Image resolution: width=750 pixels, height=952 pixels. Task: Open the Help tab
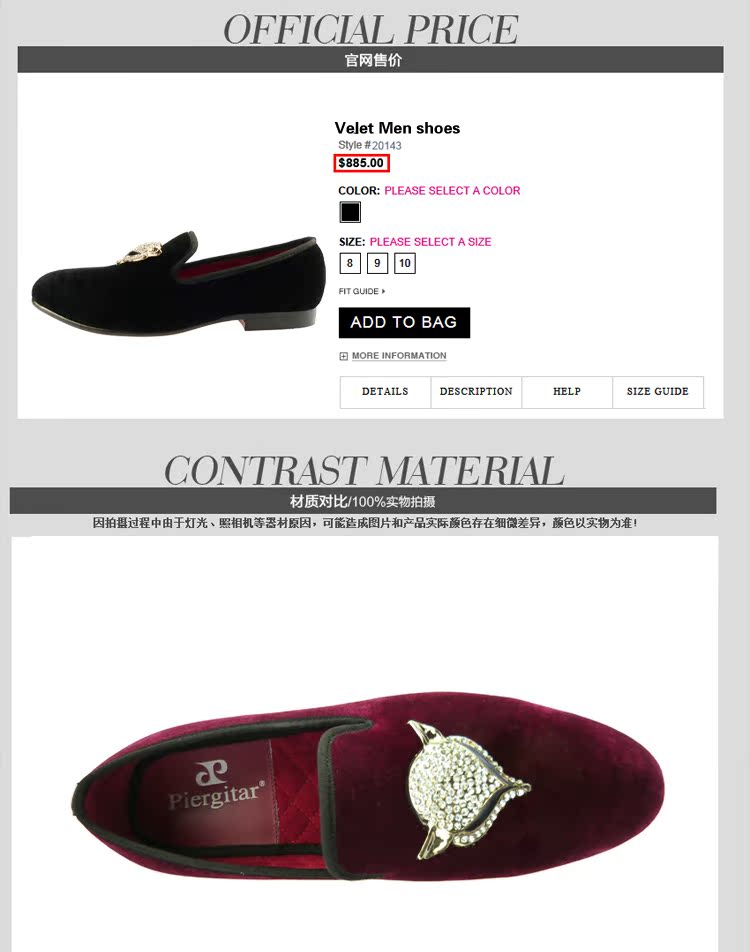(567, 392)
